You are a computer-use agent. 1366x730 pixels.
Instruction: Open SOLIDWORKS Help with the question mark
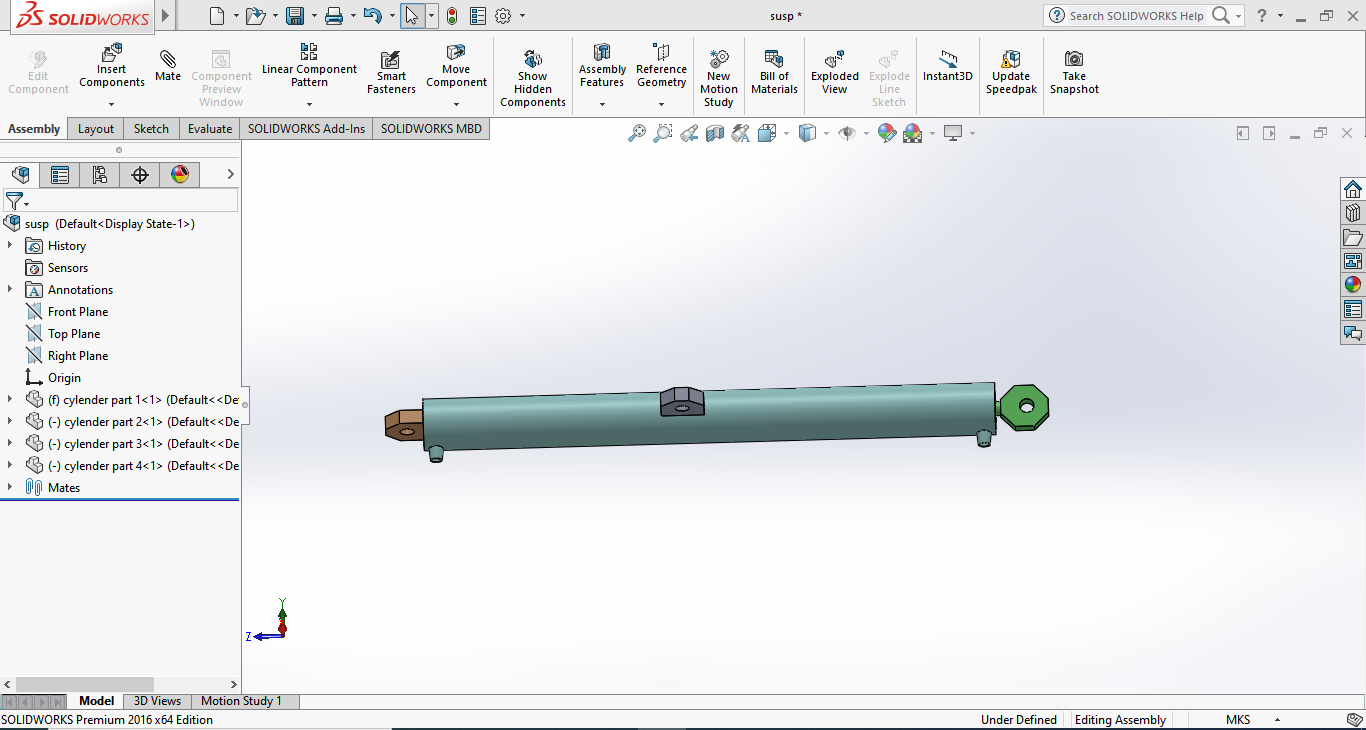point(1264,15)
